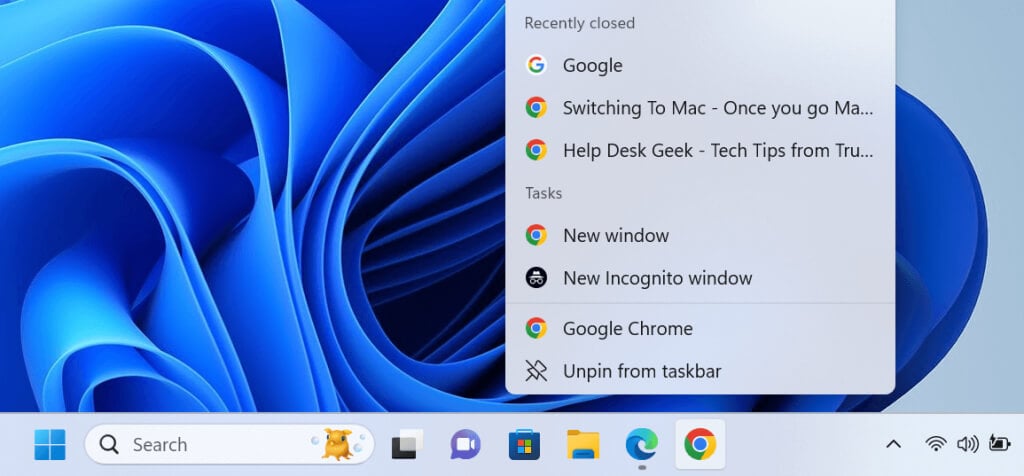The image size is (1024, 476).
Task: Reopen the recently closed Google page
Action: pos(700,65)
